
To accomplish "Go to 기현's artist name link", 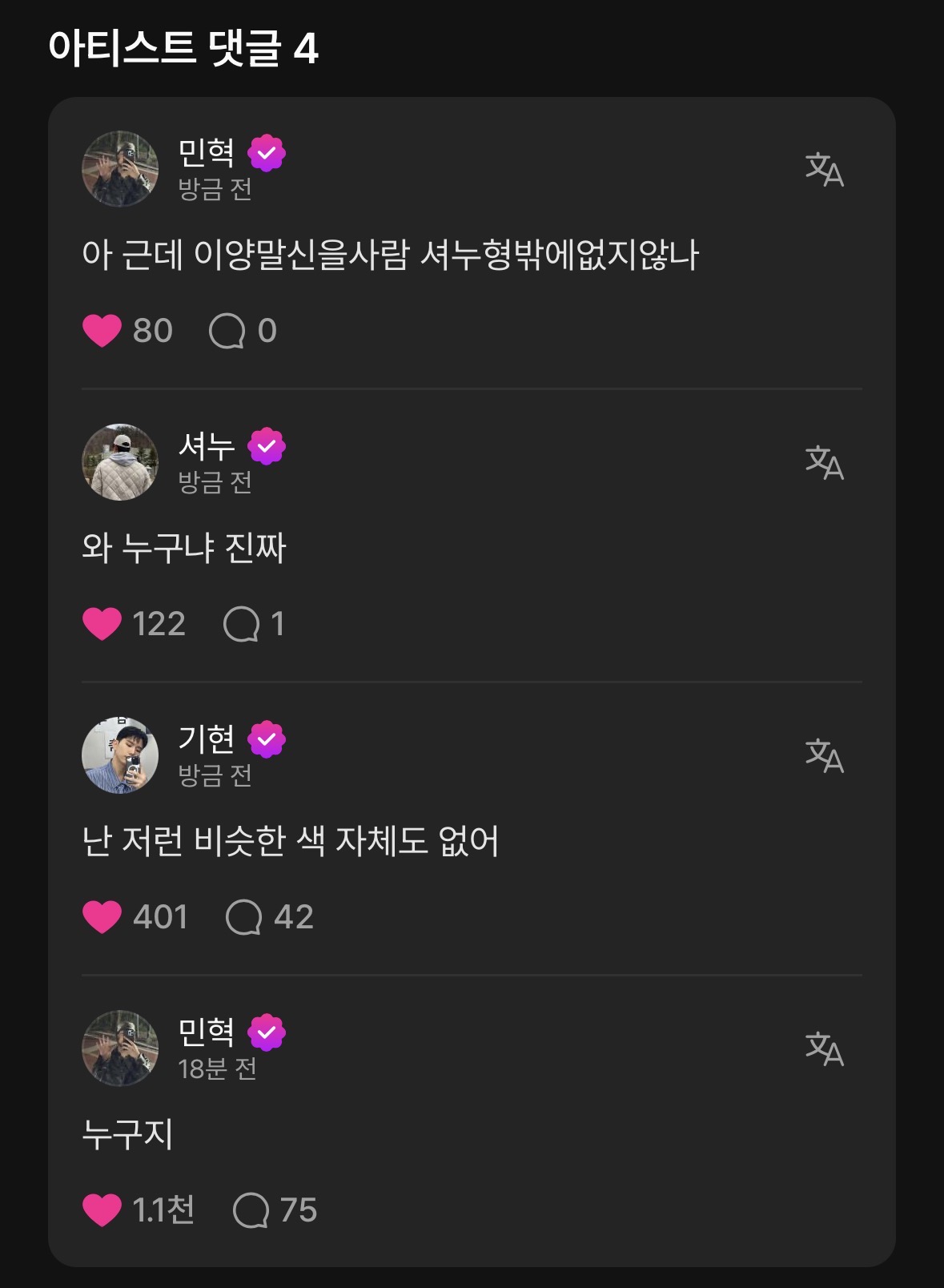I will [207, 739].
